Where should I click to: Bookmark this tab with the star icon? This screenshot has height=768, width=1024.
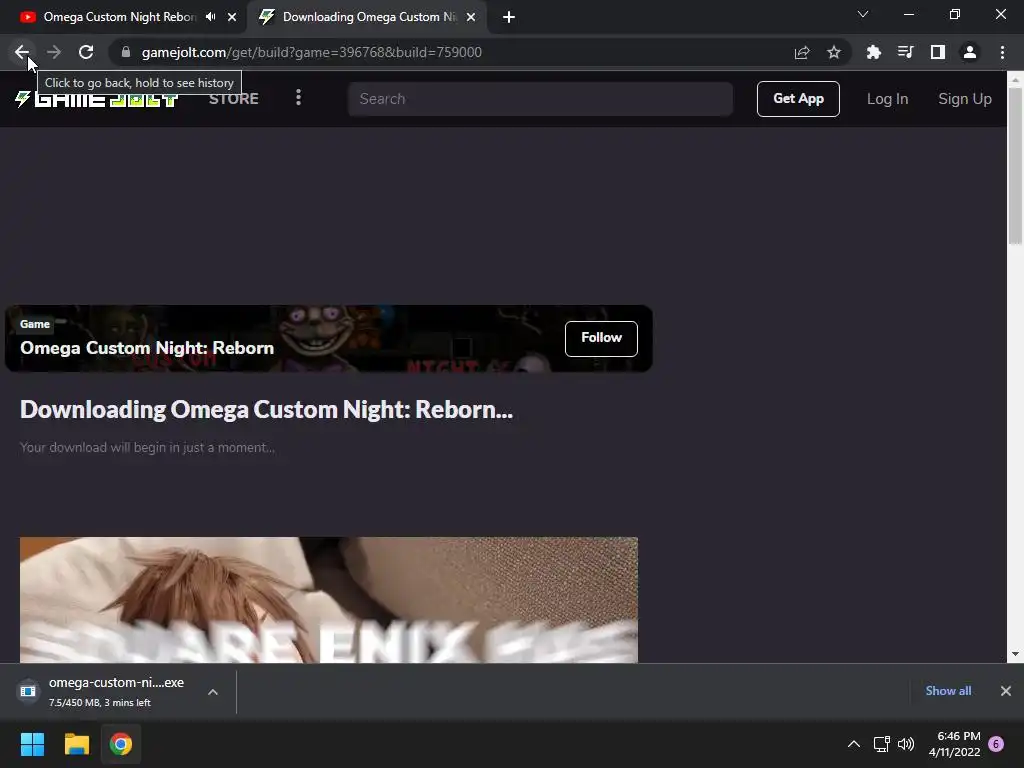(834, 52)
